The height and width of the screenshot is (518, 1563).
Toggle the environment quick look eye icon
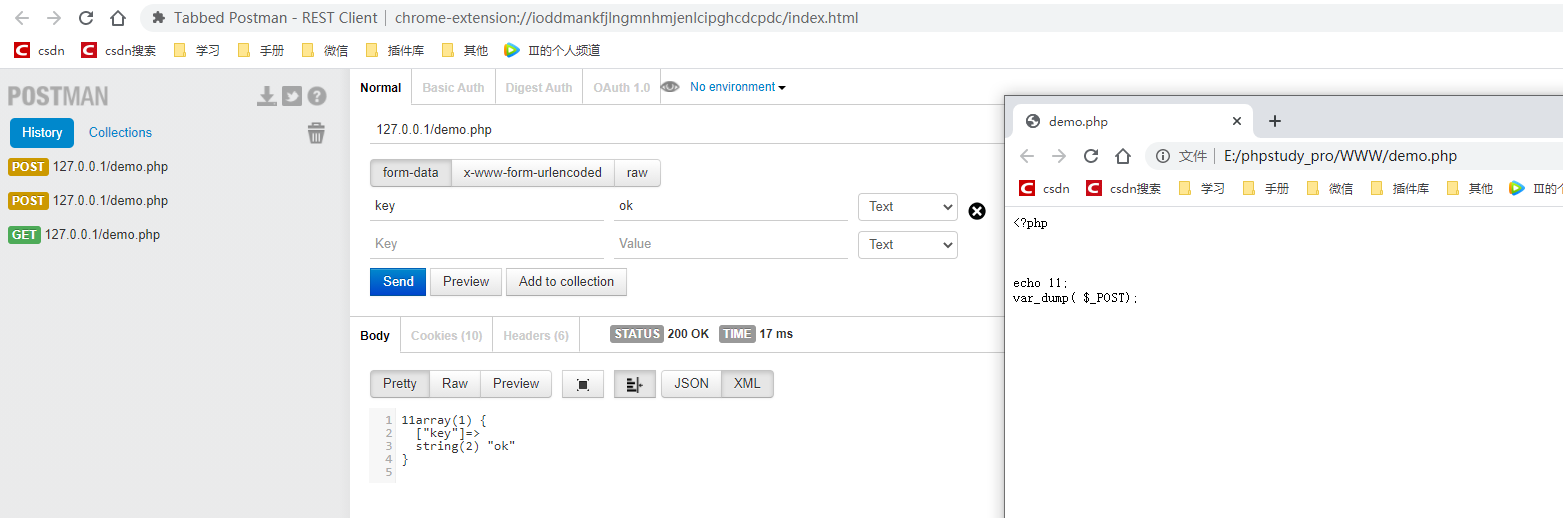point(670,87)
